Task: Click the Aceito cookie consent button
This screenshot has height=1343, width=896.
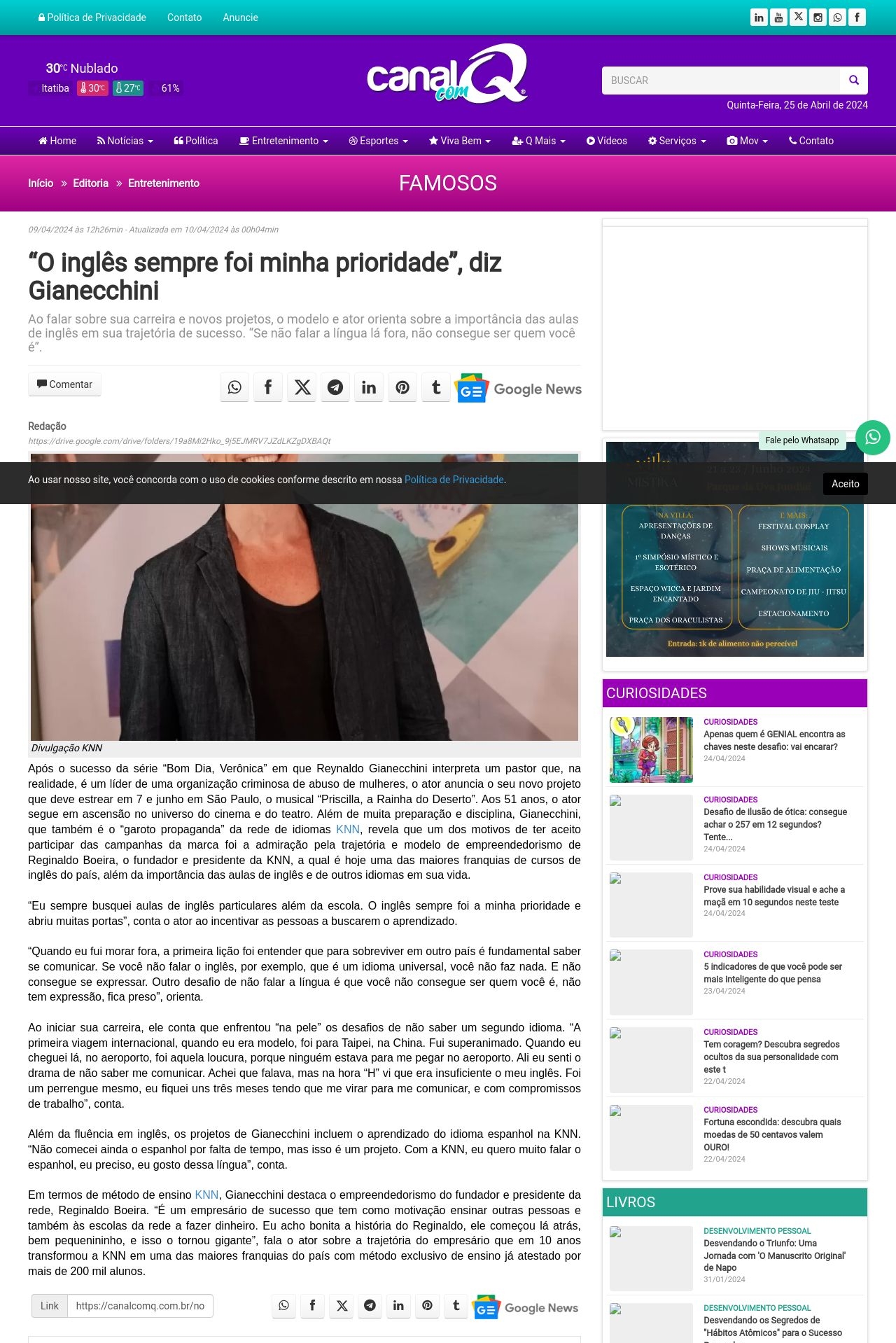Action: point(846,484)
